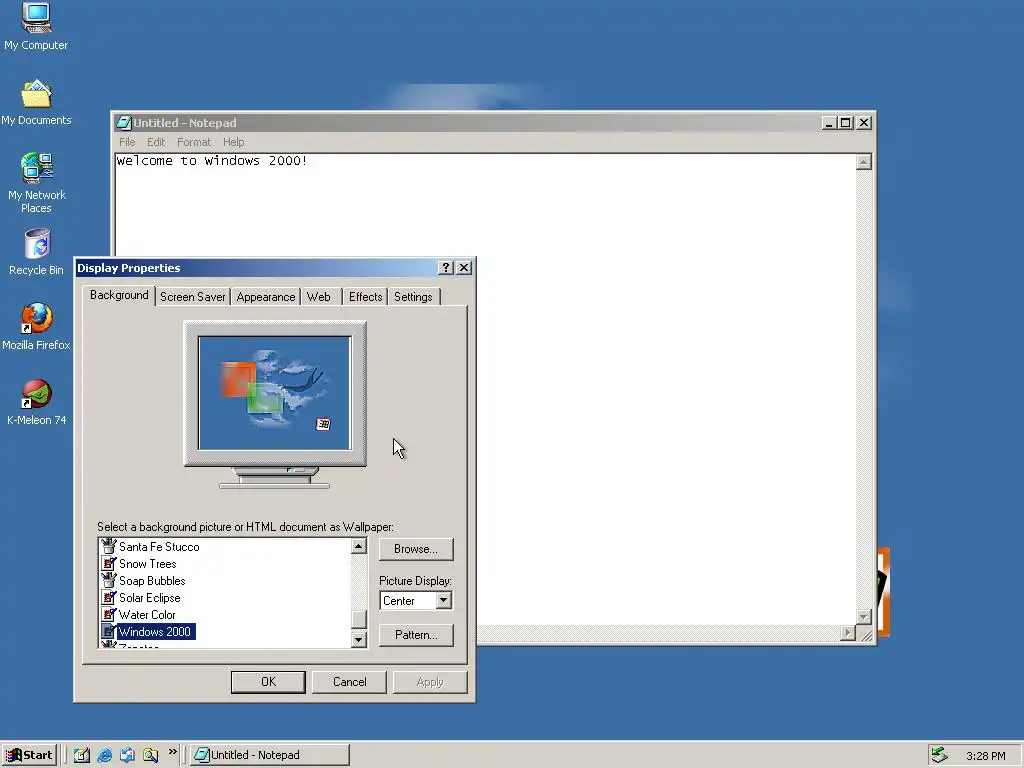Select Windows 2000 wallpaper name
This screenshot has height=768, width=1024.
155,632
